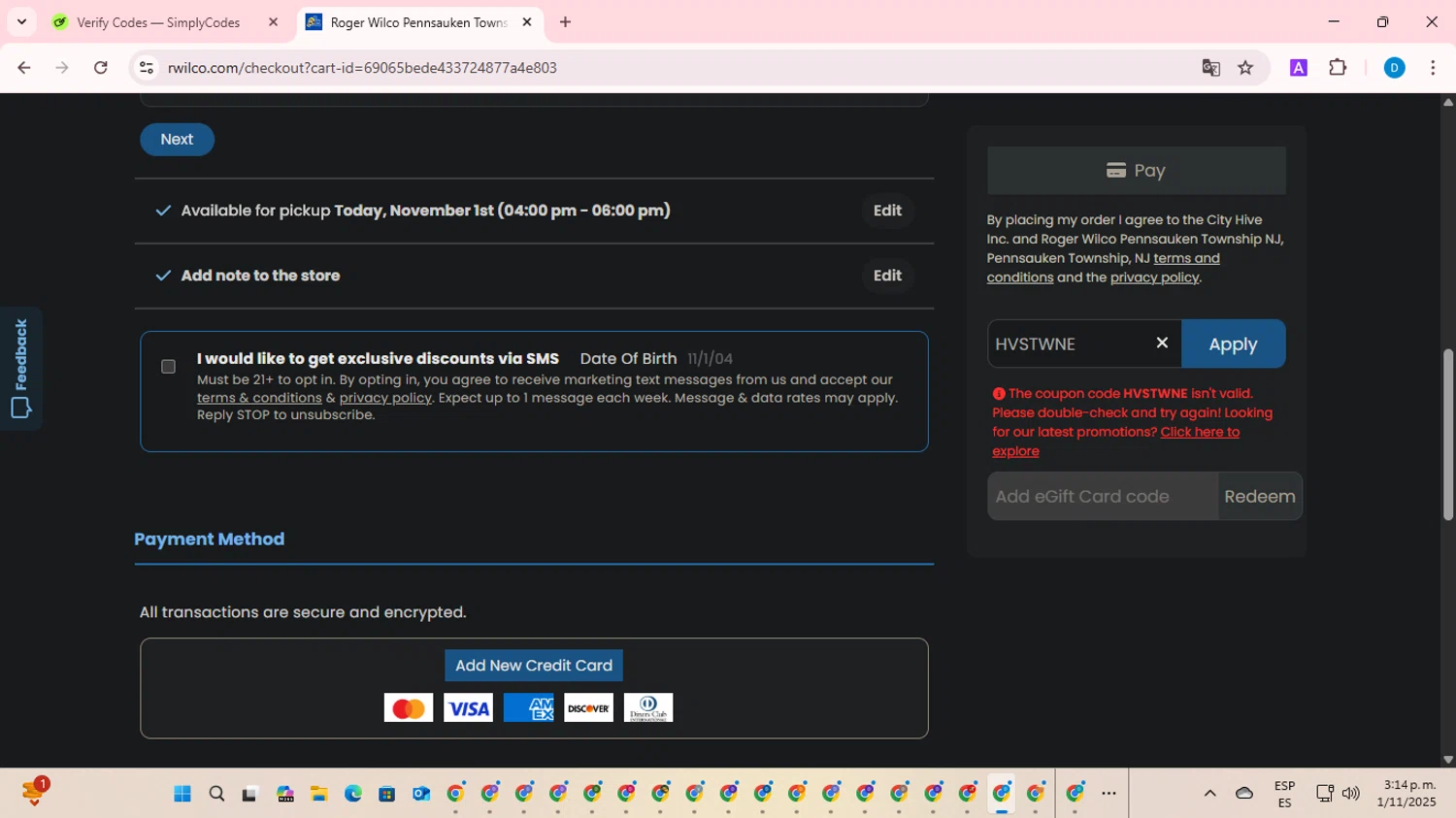Click the page vertical scrollbar thumb

click(x=1448, y=435)
